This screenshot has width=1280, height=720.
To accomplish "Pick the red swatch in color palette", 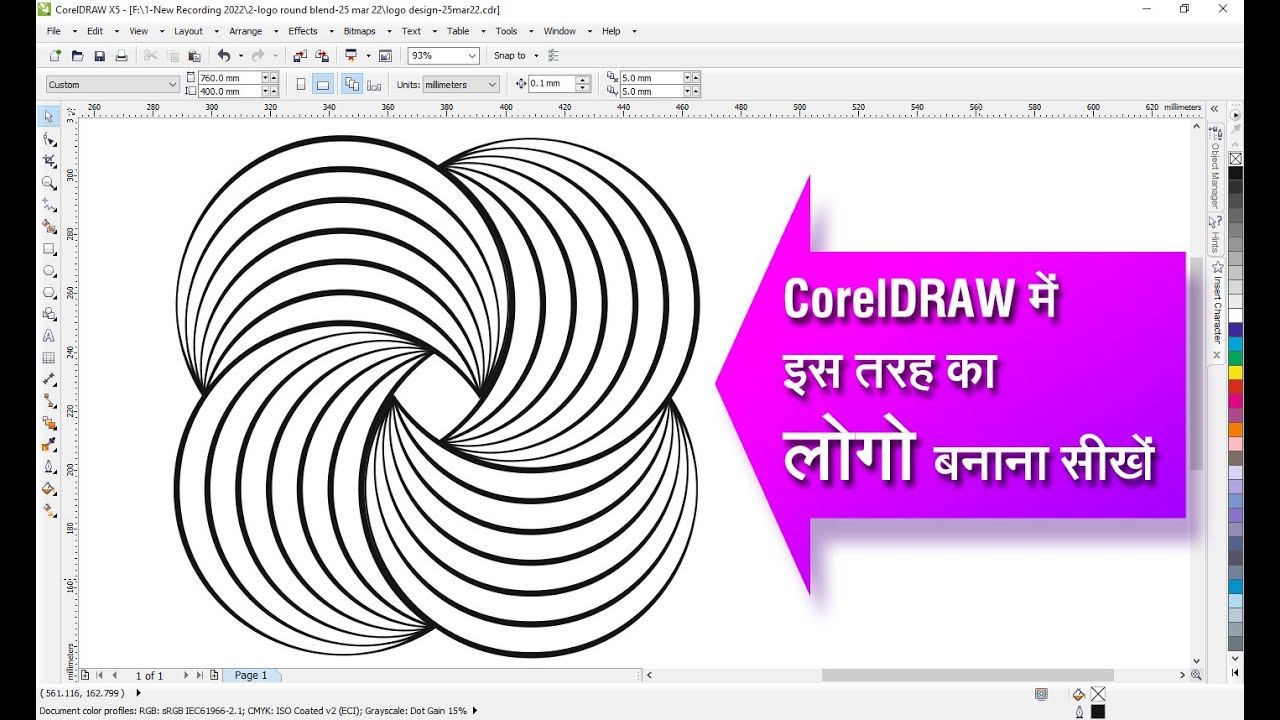I will click(x=1235, y=387).
